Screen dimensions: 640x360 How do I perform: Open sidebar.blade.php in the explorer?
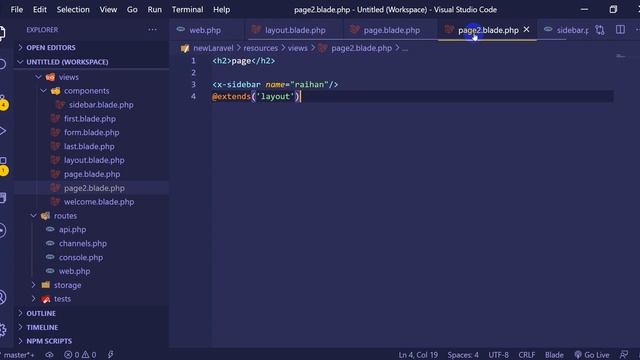click(91, 104)
